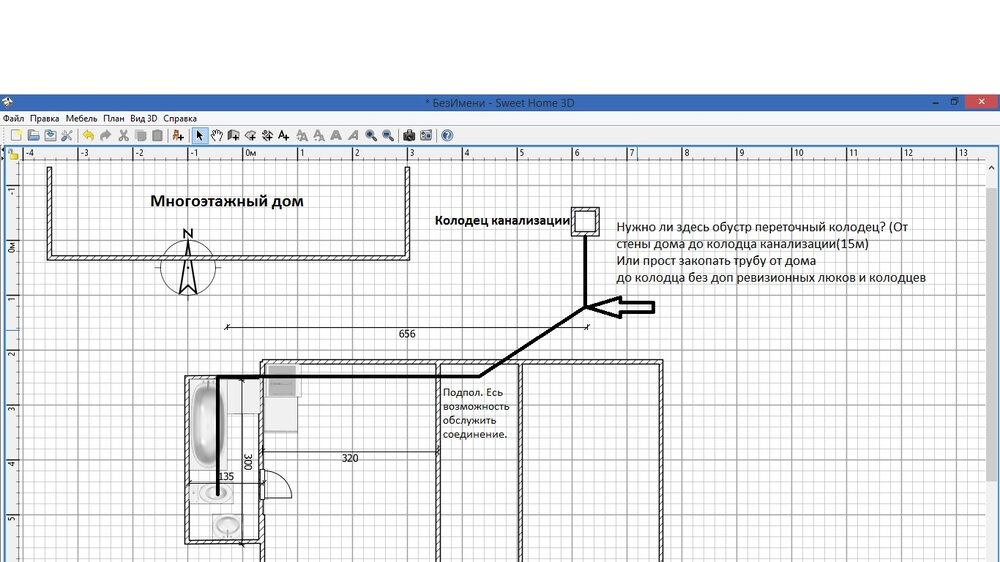Create a new home file
Viewport: 1000px width, 562px height.
click(16, 135)
